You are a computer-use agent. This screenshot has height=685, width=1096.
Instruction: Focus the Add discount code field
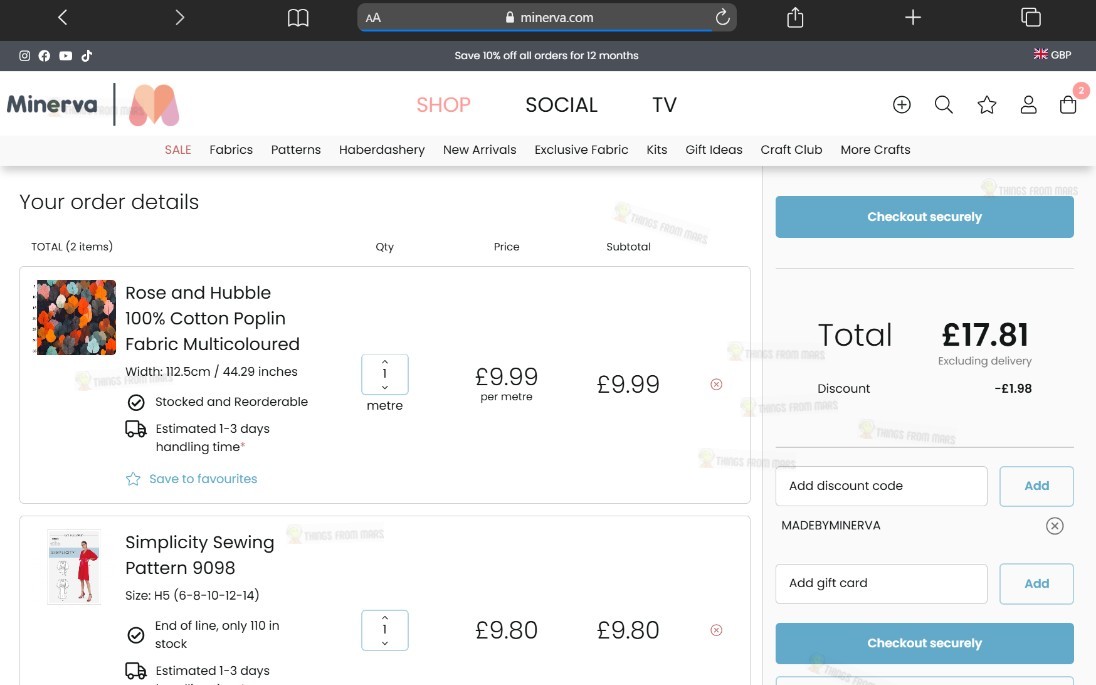tap(881, 486)
